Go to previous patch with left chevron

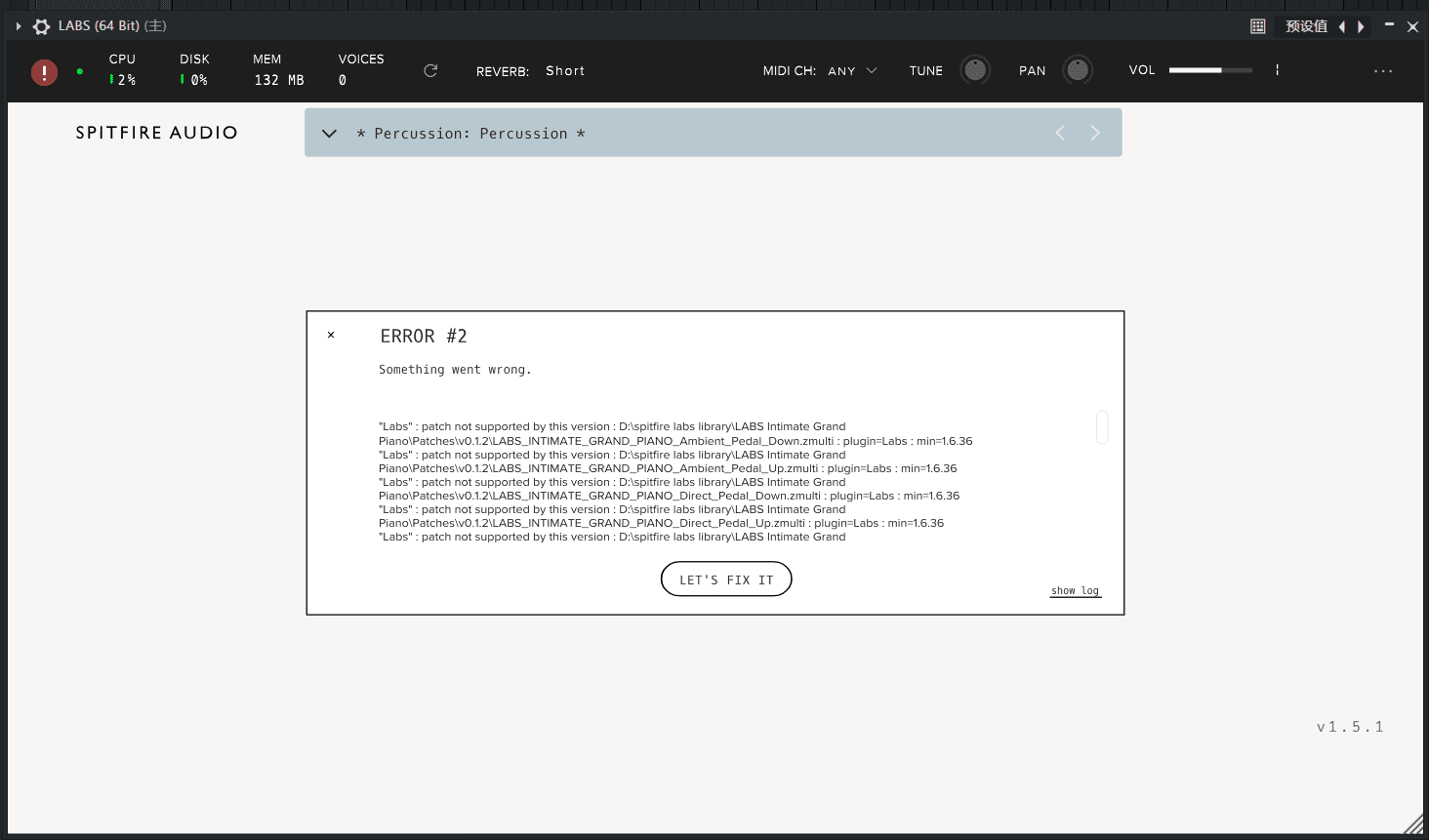[x=1060, y=133]
